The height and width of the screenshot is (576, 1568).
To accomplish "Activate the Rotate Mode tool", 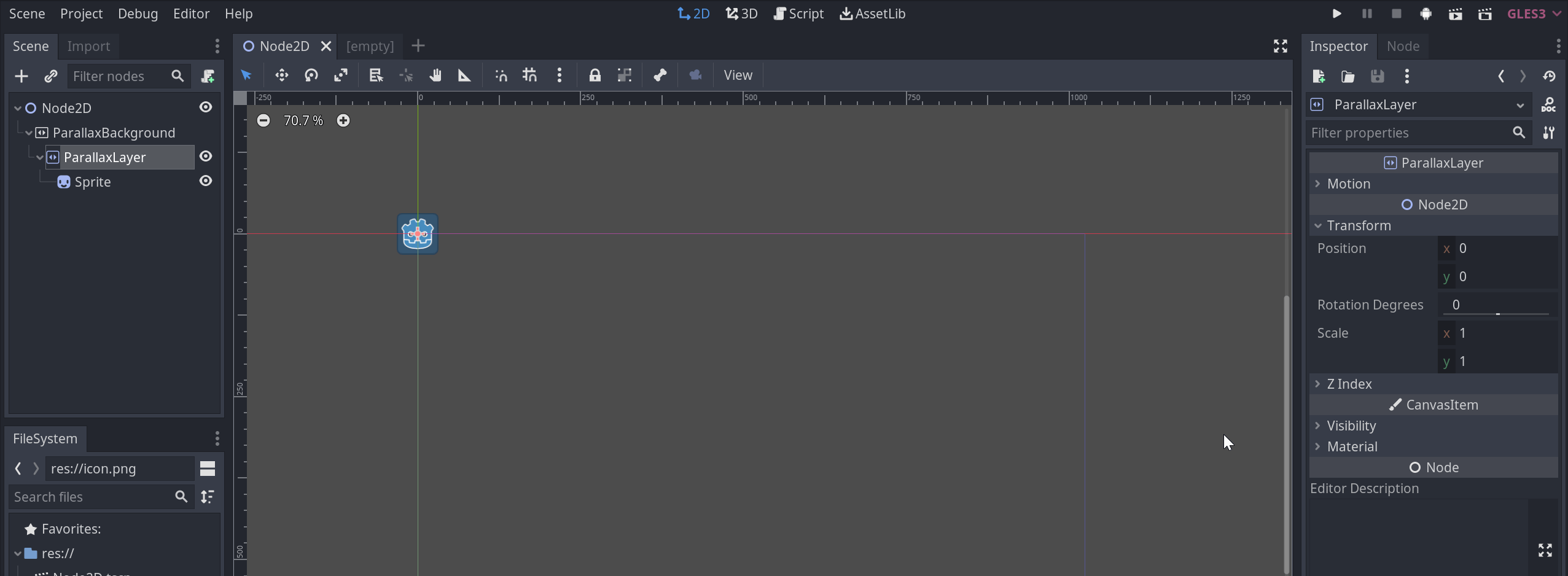I will pyautogui.click(x=311, y=75).
